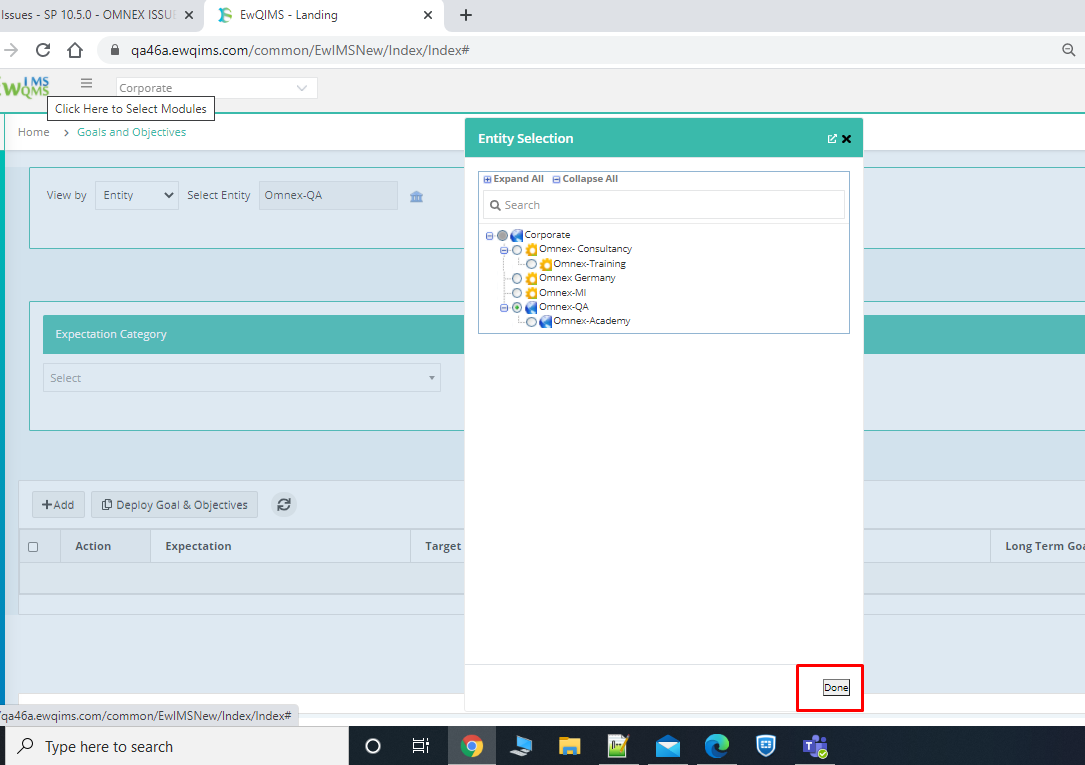Click Omnex-Academy label in tree
The width and height of the screenshot is (1085, 765).
pyautogui.click(x=592, y=321)
